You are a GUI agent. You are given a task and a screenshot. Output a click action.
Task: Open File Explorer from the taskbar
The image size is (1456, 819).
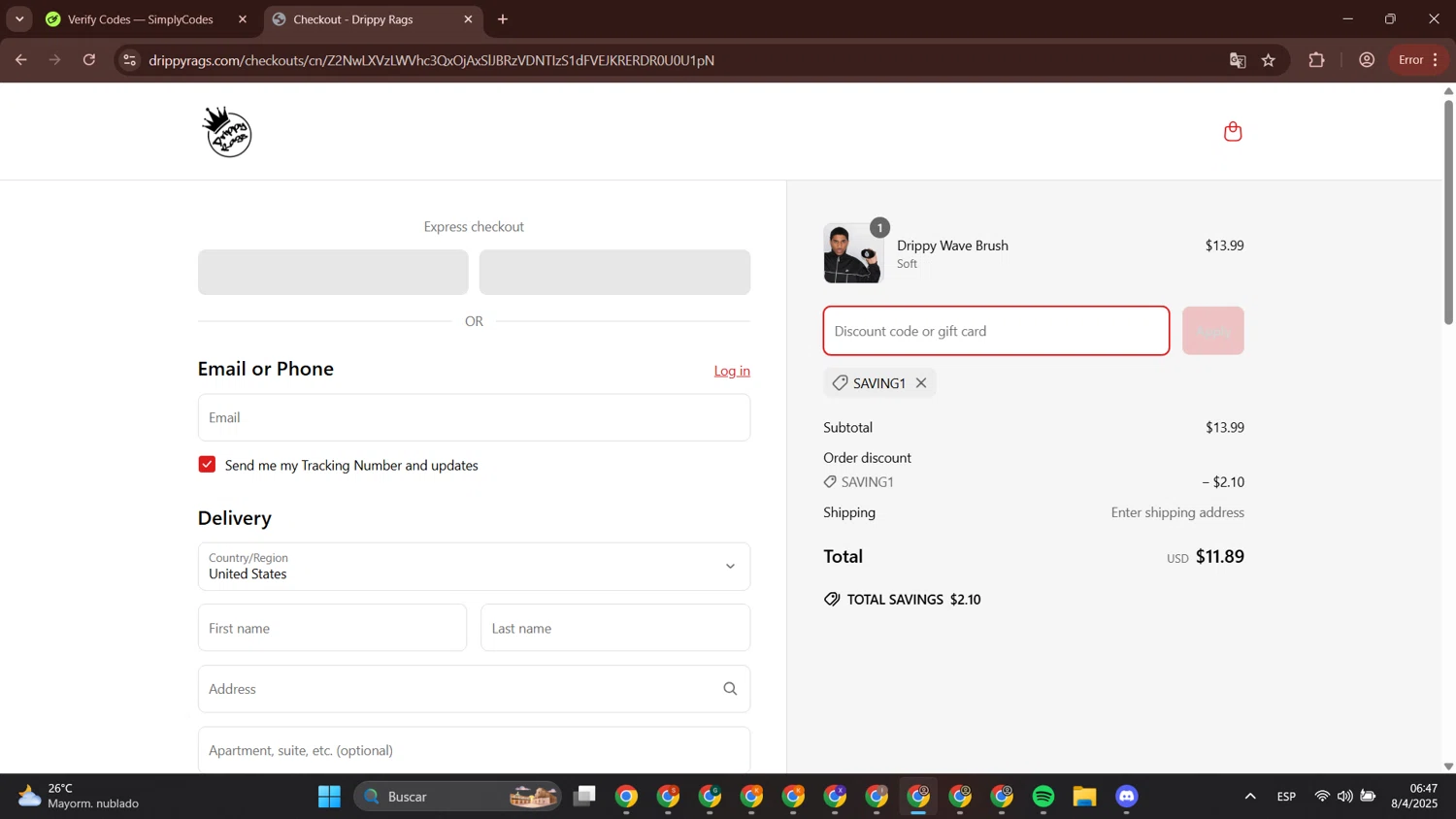point(1084,797)
